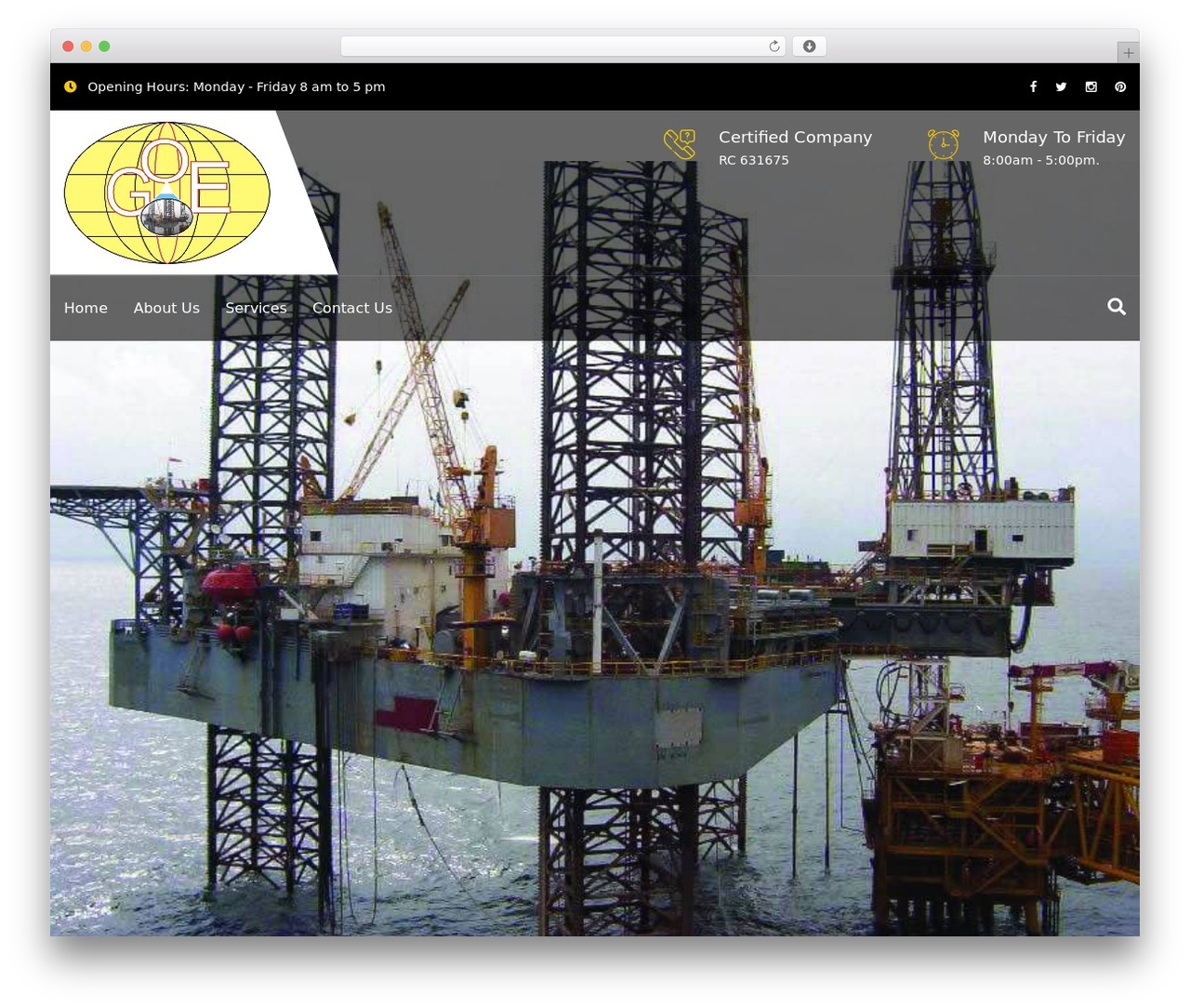
Task: Open the Contact Us menu item
Action: pos(352,308)
